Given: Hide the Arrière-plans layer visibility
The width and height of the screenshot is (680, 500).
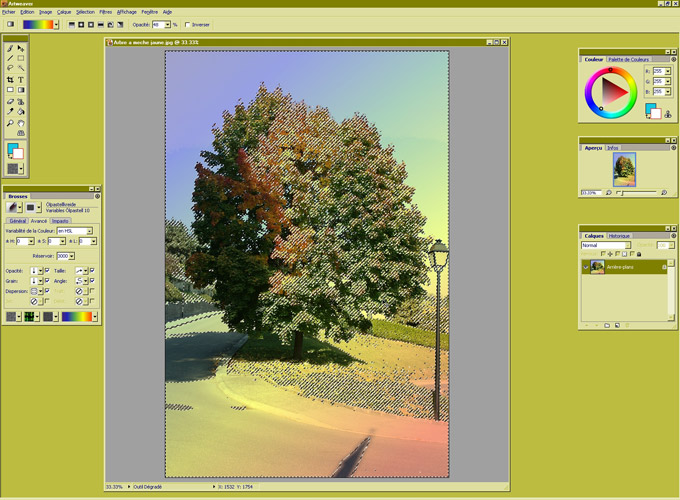Looking at the screenshot, I should [587, 267].
